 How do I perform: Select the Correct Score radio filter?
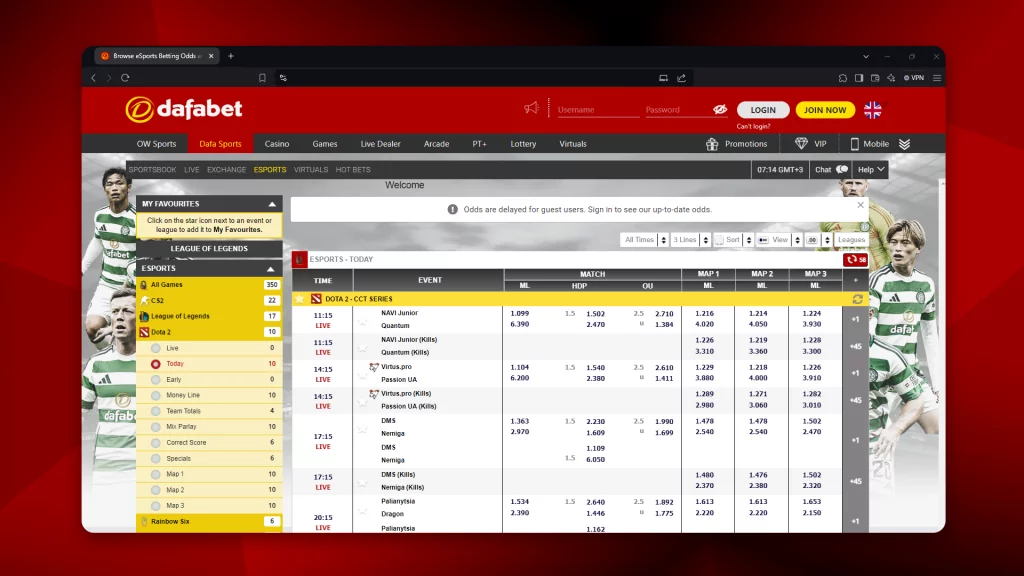tap(155, 443)
